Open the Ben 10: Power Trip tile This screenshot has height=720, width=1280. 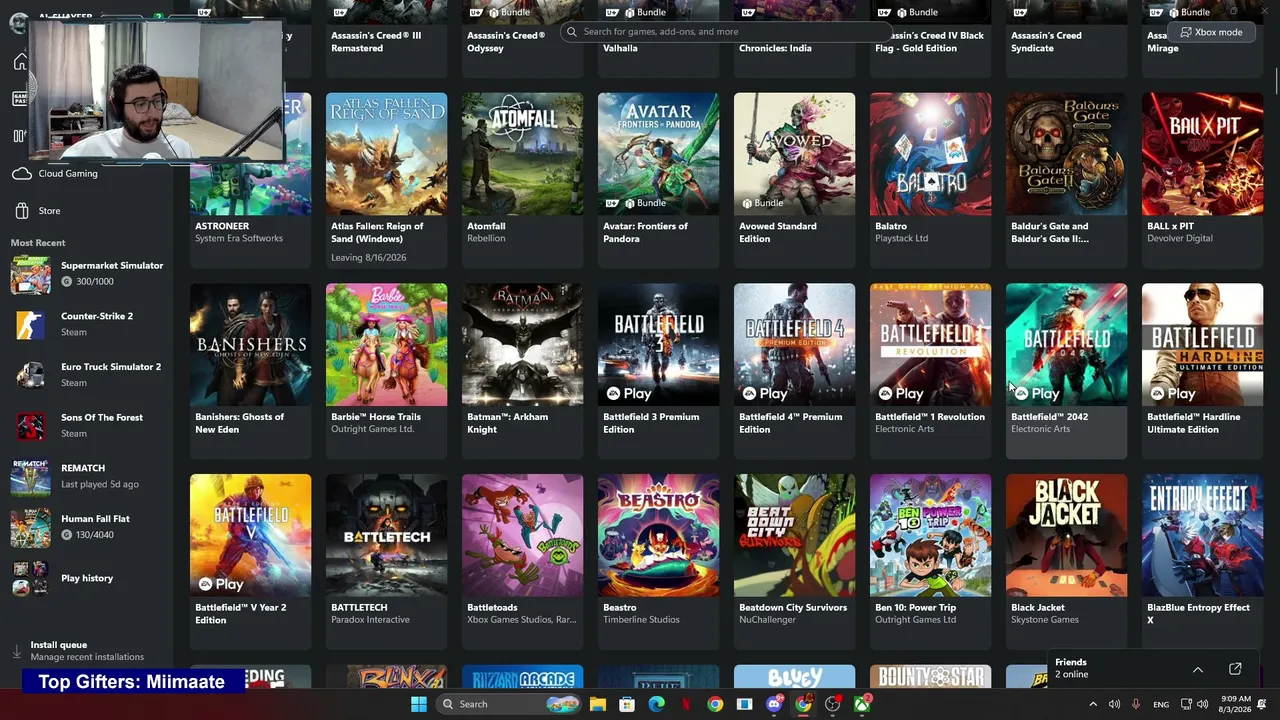[930, 562]
